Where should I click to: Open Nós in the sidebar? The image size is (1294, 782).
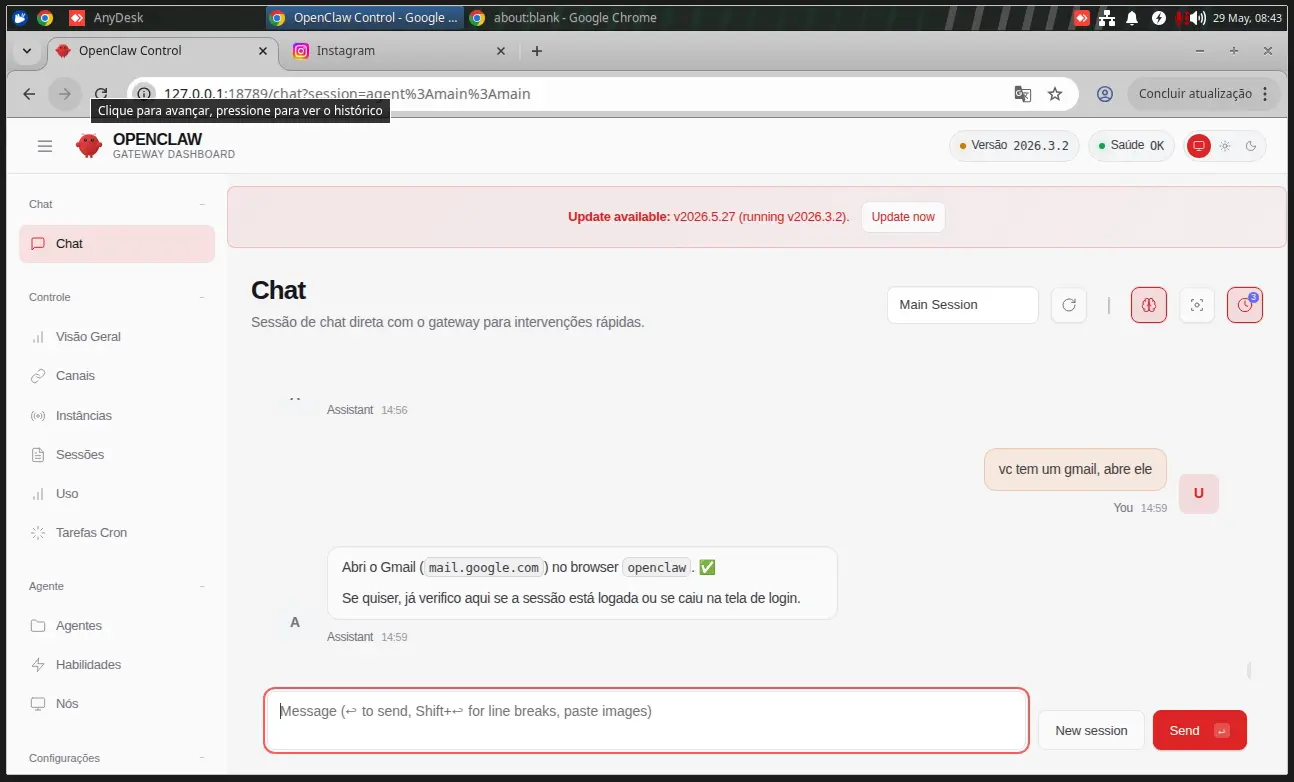tap(117, 703)
